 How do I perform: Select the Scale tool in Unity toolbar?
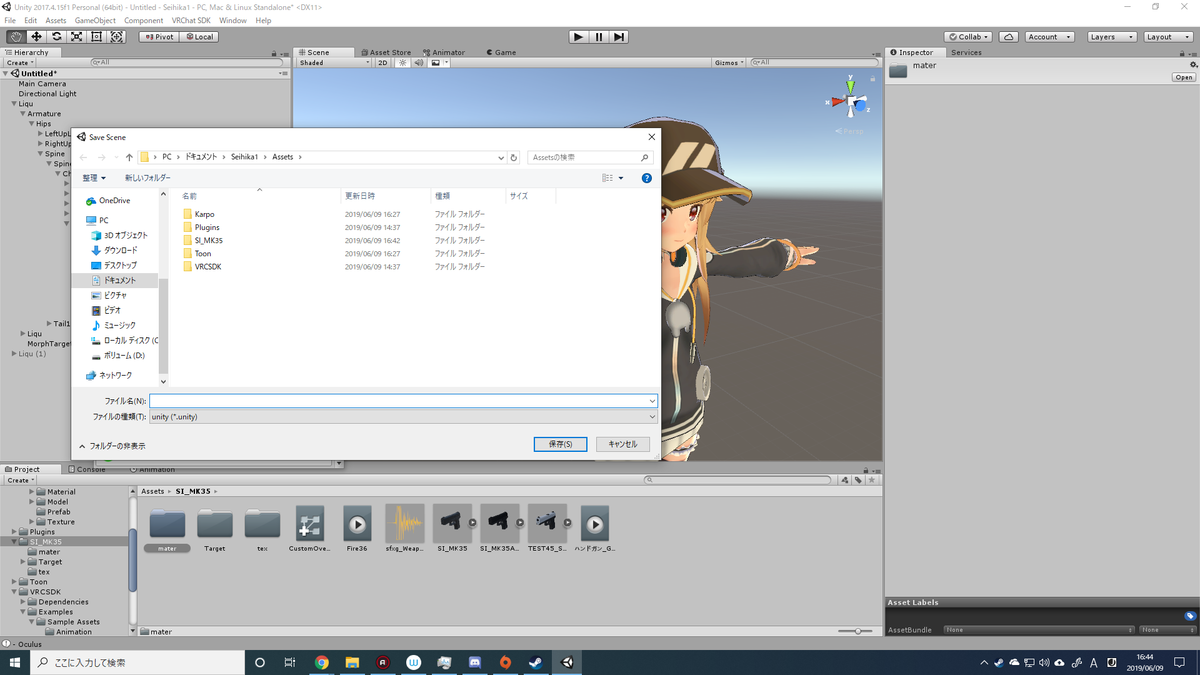point(76,37)
